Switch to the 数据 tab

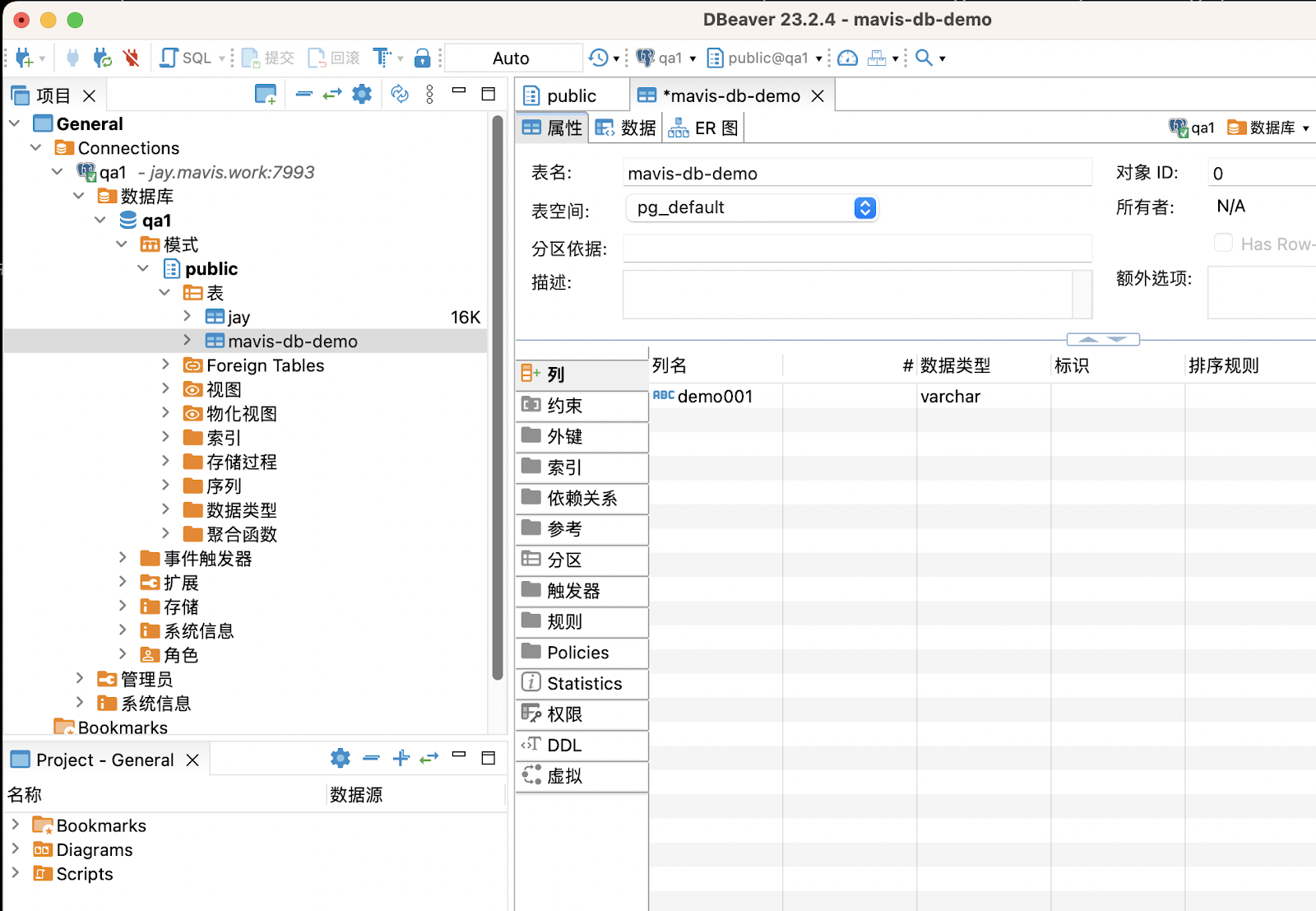point(626,128)
